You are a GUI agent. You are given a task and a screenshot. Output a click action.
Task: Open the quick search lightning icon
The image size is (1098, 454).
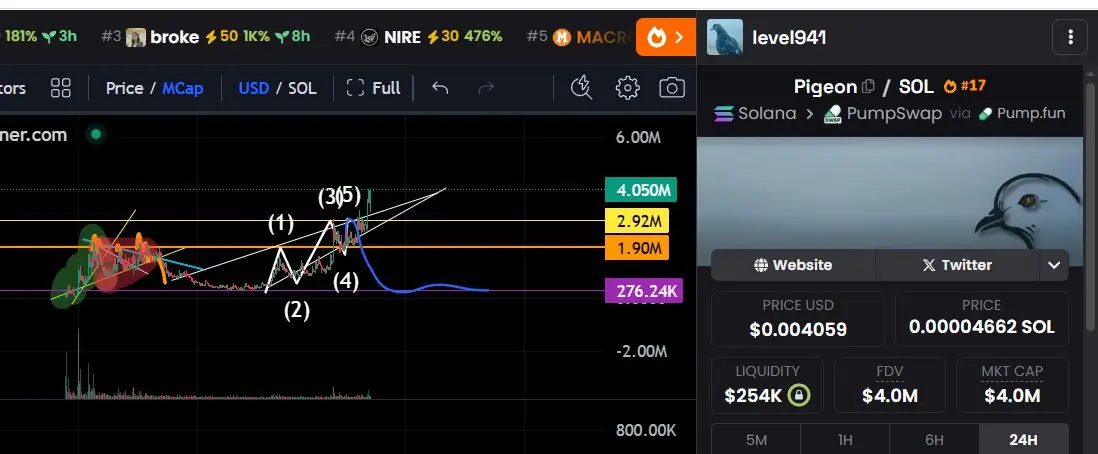click(581, 88)
